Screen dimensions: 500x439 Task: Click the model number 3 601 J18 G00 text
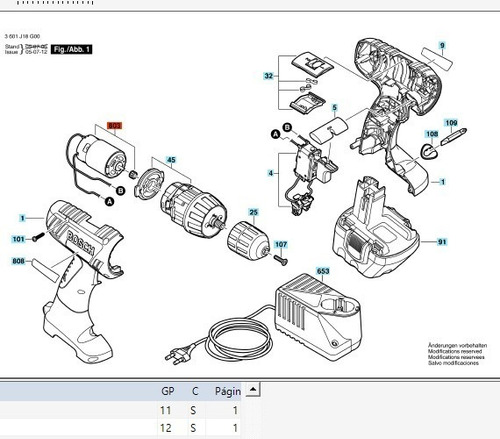(22, 36)
